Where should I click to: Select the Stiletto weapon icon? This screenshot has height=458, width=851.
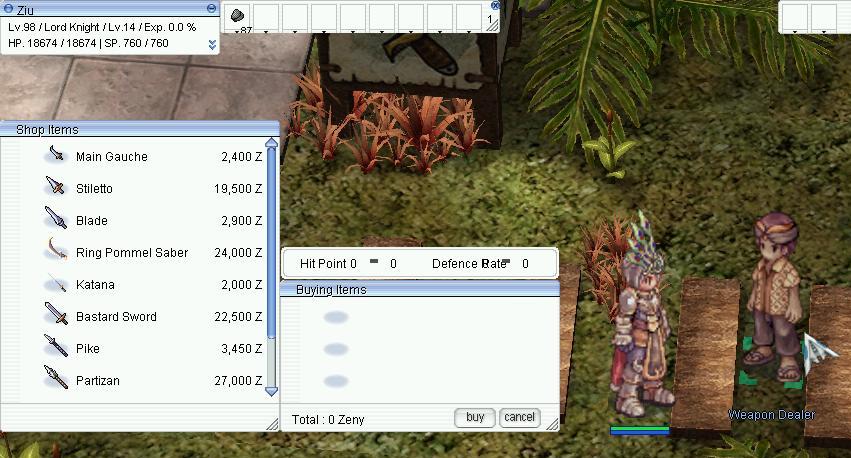pos(55,187)
